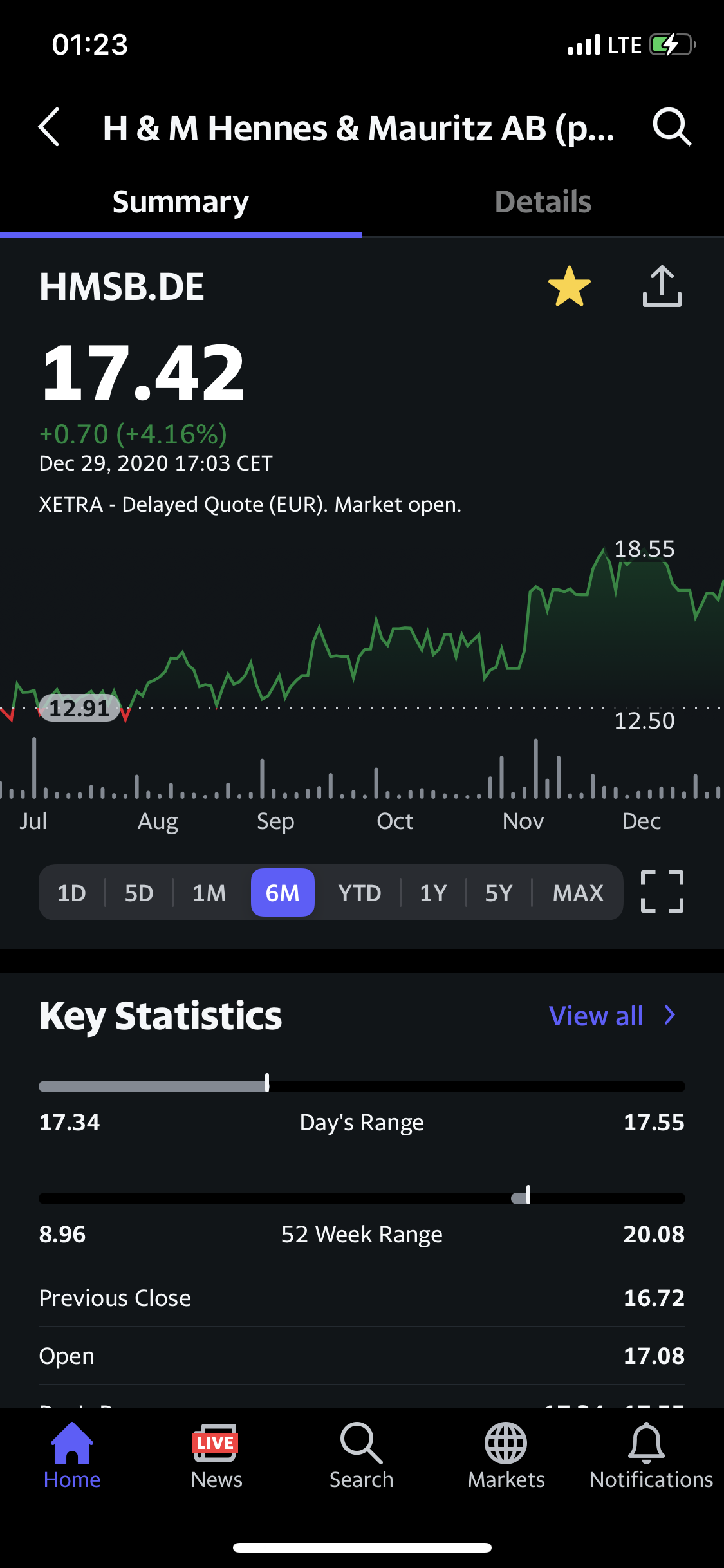
Task: Tap the Dec month axis label
Action: 642,821
